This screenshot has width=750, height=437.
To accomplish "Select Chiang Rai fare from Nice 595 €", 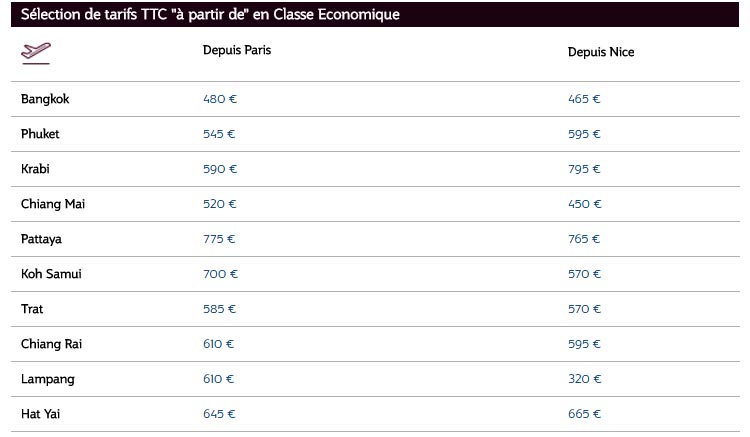I will pos(584,344).
